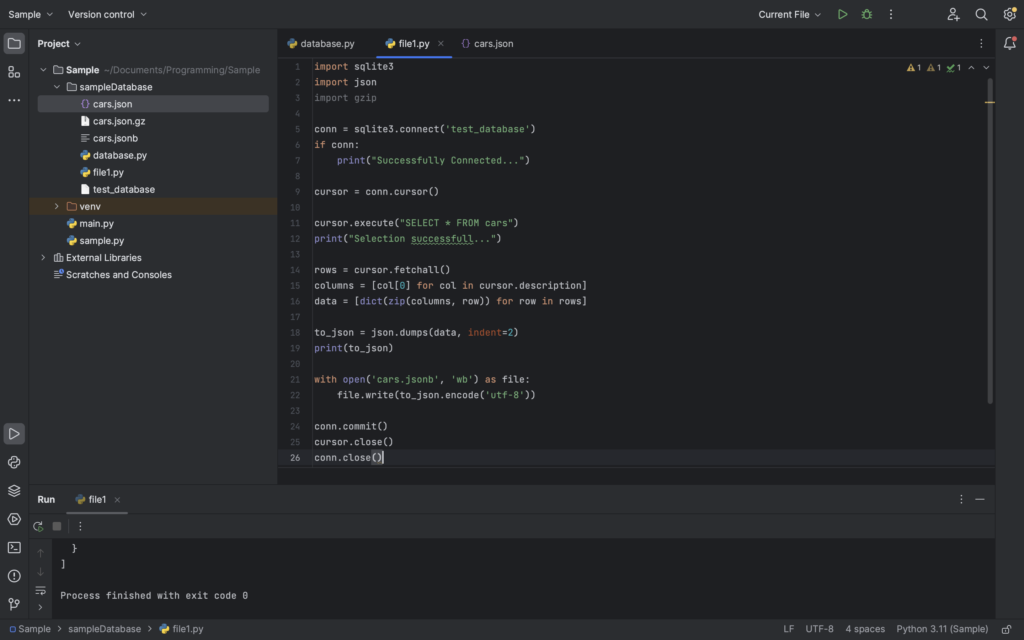This screenshot has width=1024, height=640.
Task: Collapse the sampleDatabase folder
Action: (x=57, y=86)
